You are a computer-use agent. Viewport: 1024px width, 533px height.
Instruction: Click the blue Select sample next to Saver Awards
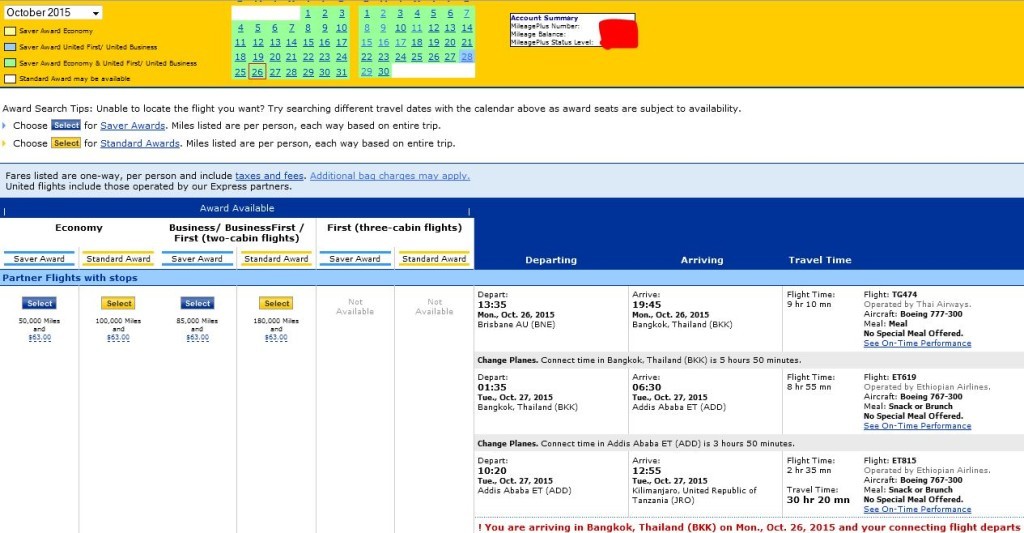tap(66, 125)
